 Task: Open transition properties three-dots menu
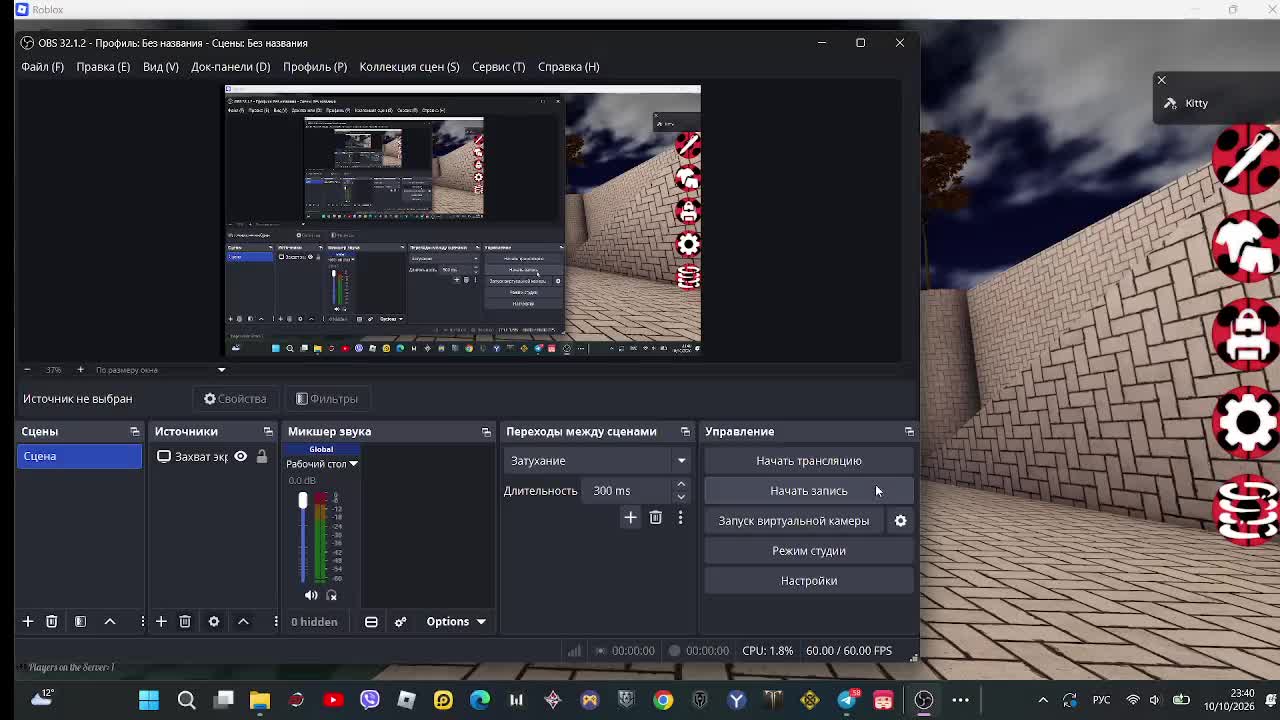pyautogui.click(x=680, y=517)
